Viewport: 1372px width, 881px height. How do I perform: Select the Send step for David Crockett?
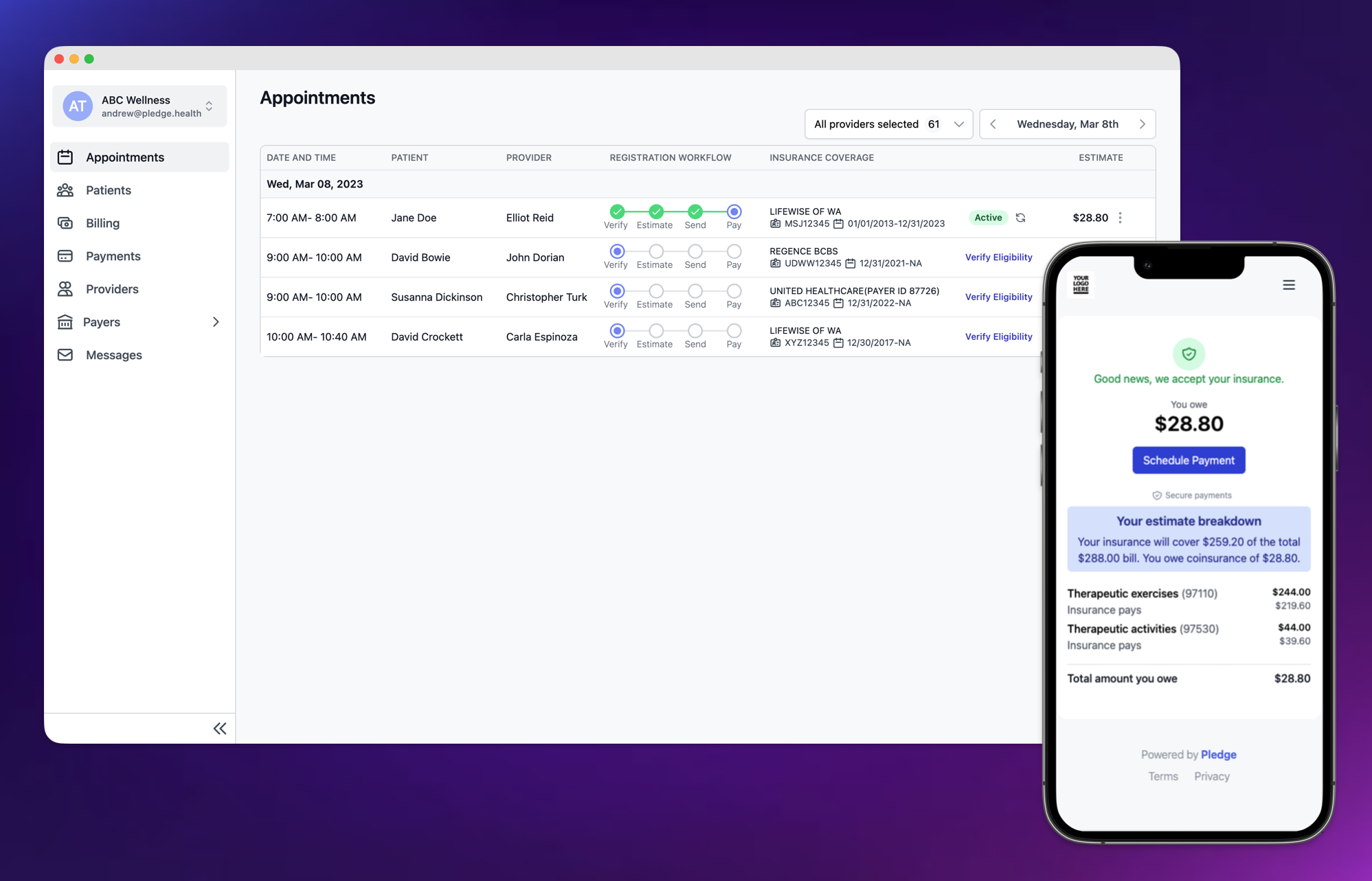point(695,331)
